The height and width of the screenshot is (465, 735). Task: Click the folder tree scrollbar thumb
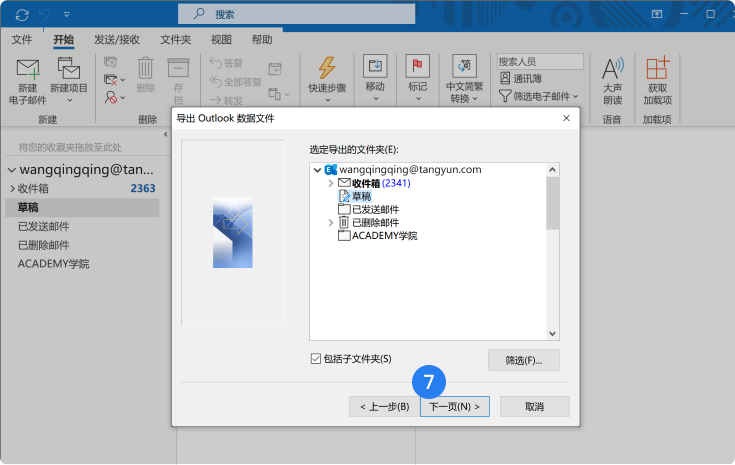click(552, 203)
